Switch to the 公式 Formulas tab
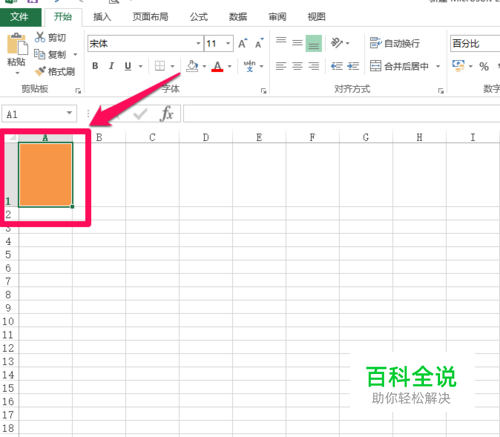The height and width of the screenshot is (437, 500). tap(199, 17)
